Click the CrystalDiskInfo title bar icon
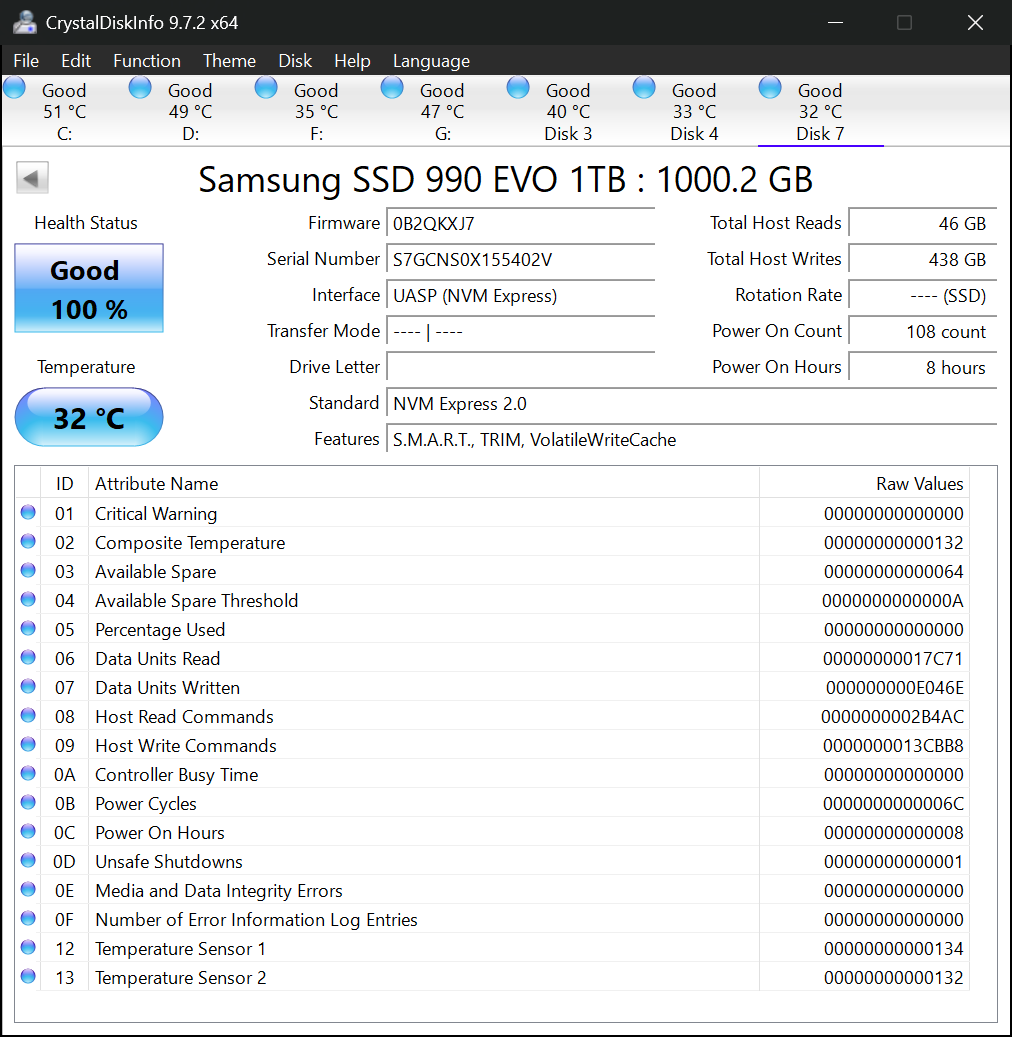The image size is (1012, 1037). point(24,21)
